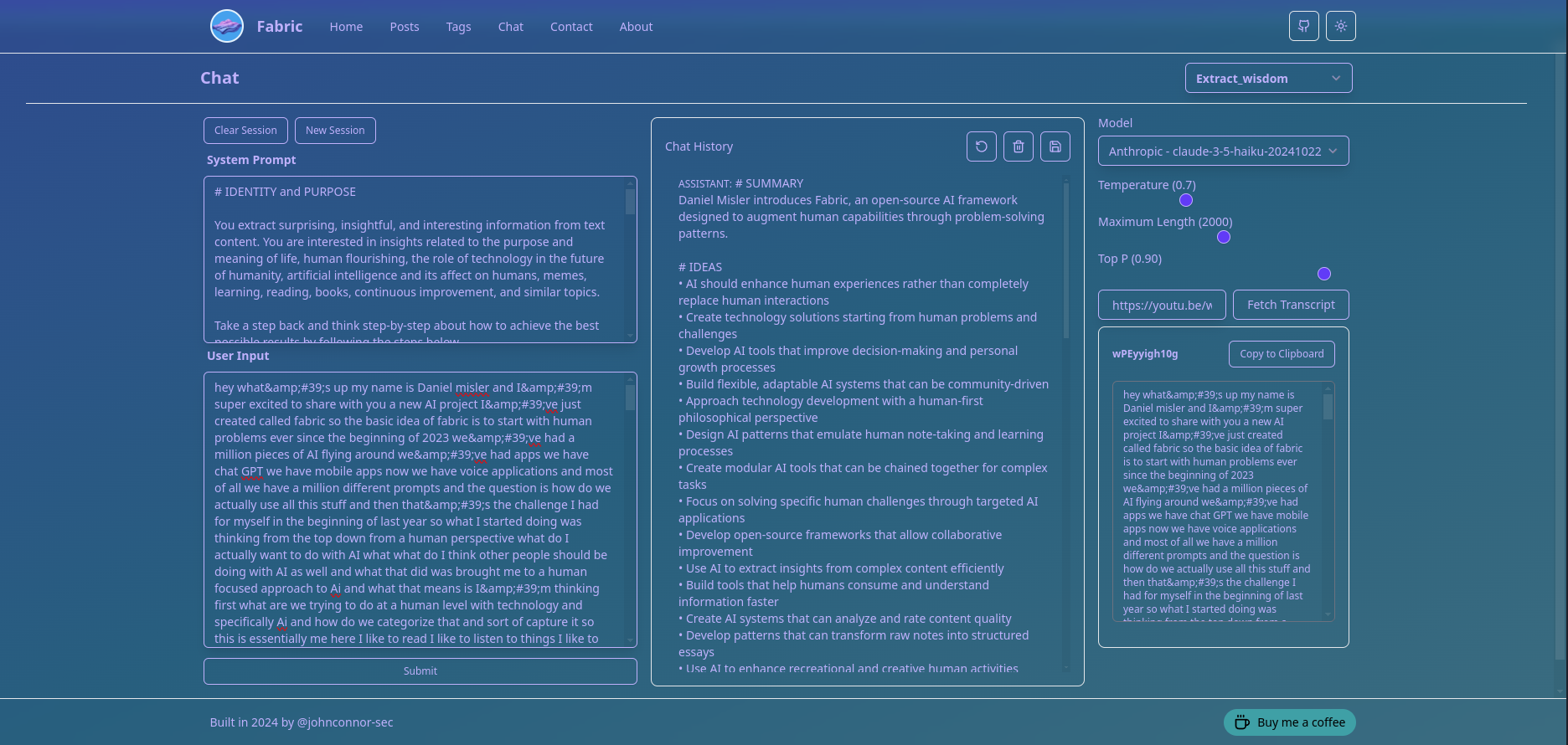Submit the user input

(420, 671)
